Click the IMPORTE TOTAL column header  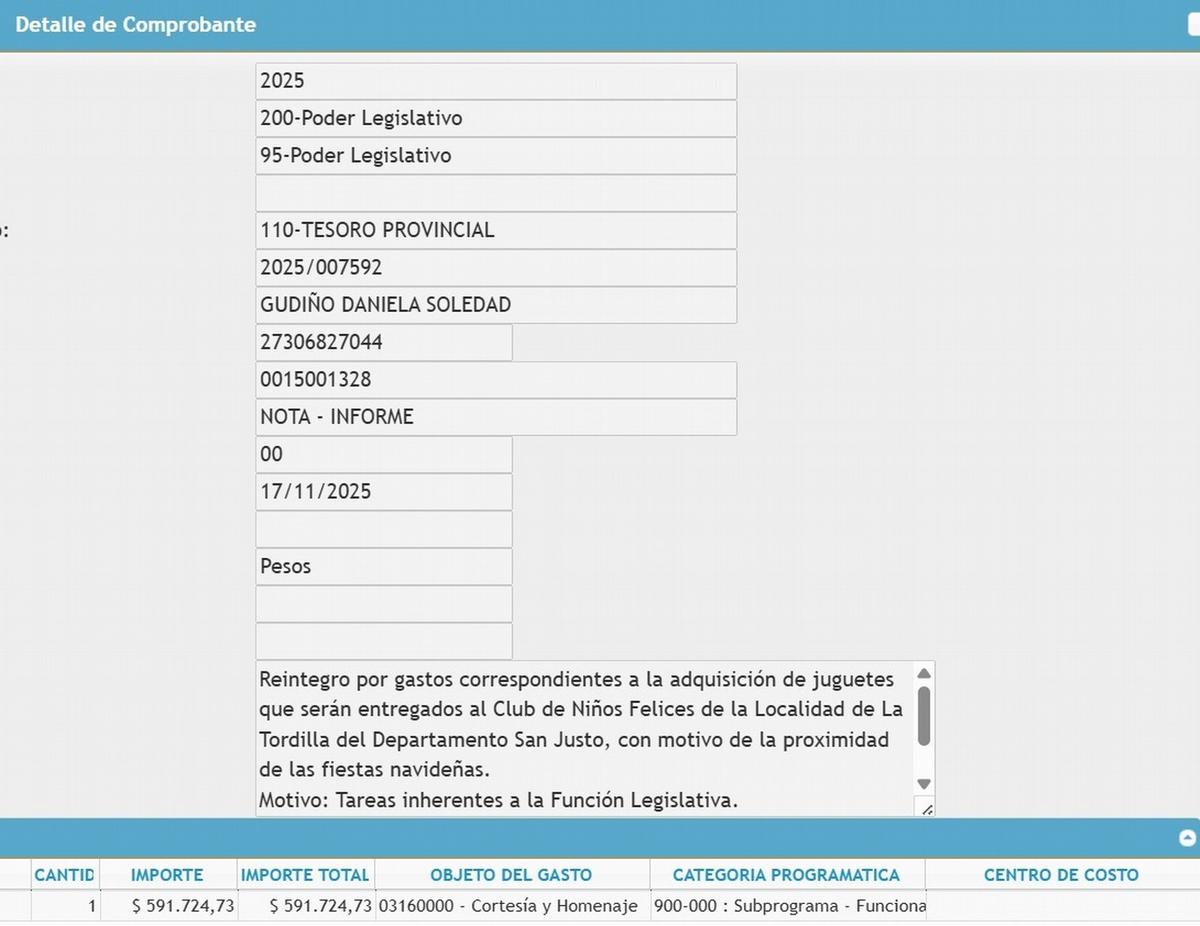(305, 875)
